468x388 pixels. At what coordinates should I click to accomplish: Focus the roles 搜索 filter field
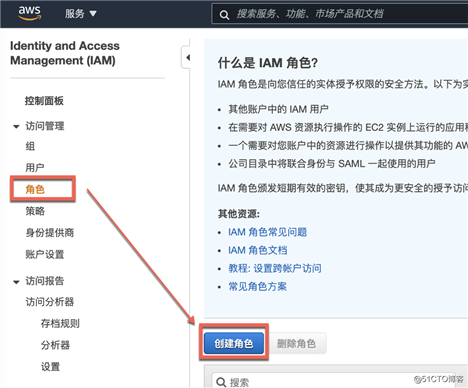point(333,381)
